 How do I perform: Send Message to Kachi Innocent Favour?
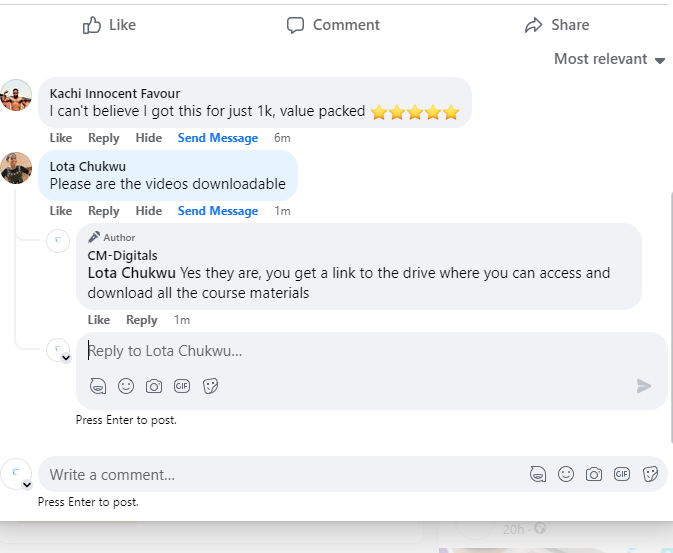tap(218, 138)
